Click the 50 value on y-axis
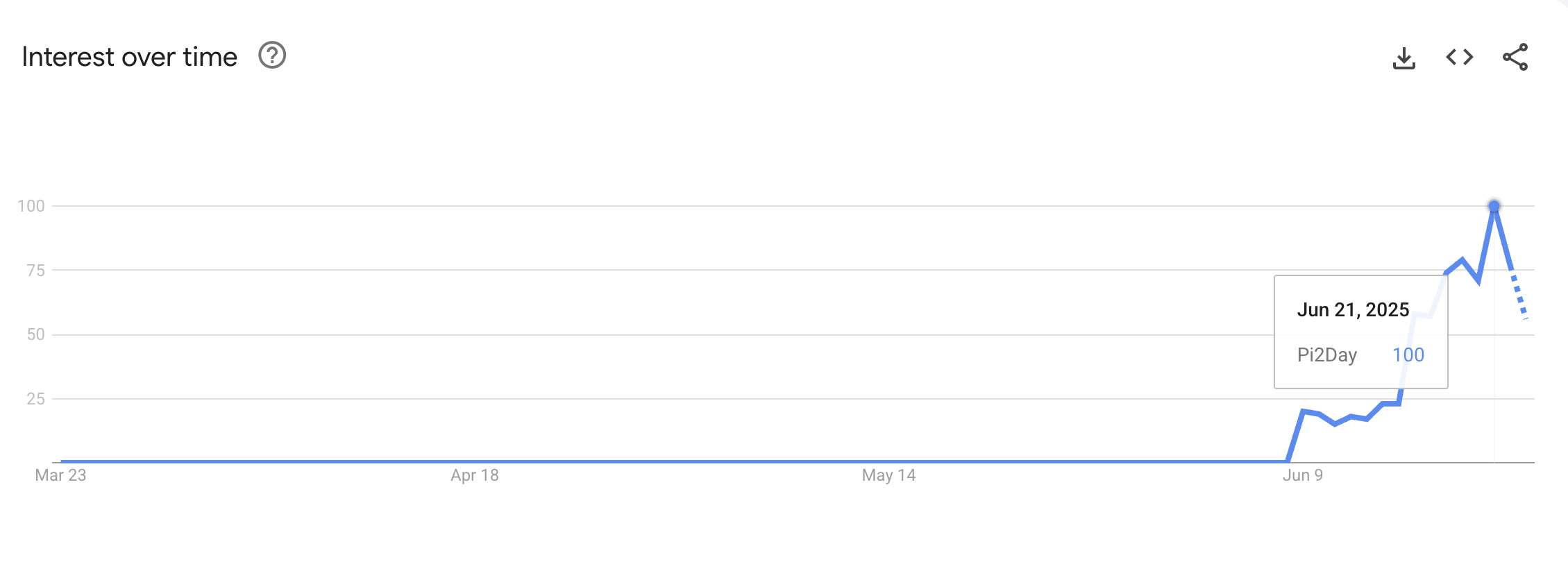 tap(36, 334)
